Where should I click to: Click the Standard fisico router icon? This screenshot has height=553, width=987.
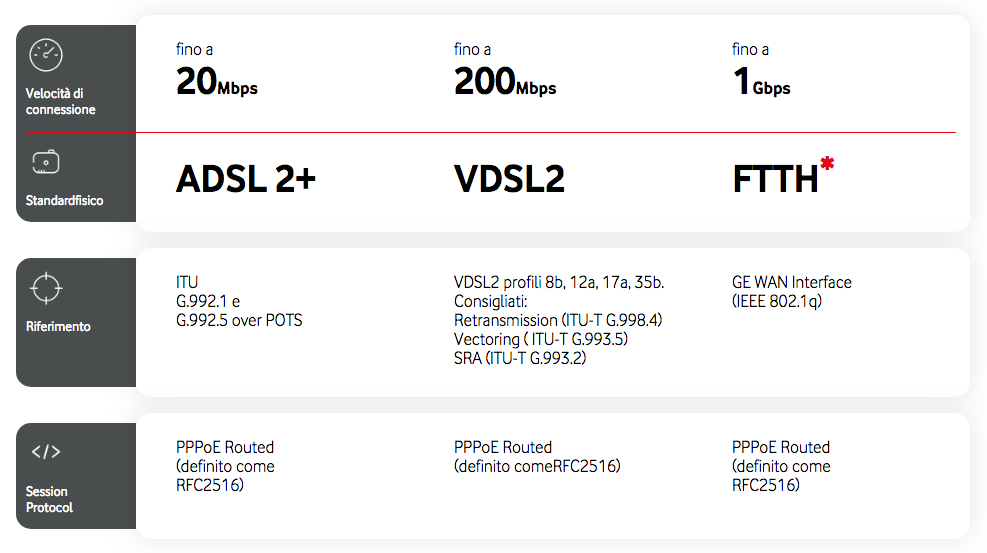[x=45, y=162]
